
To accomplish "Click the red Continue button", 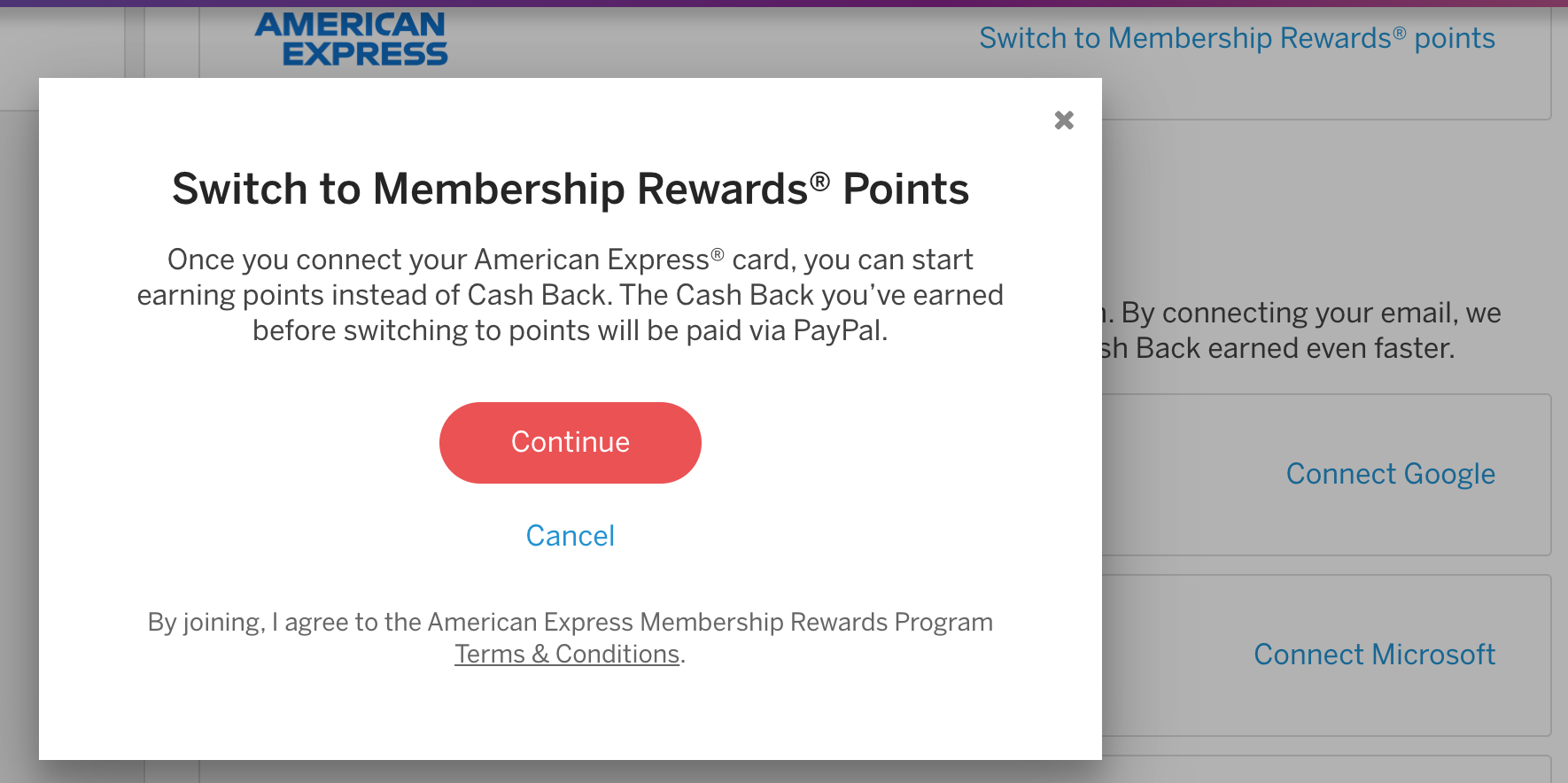I will tap(571, 443).
